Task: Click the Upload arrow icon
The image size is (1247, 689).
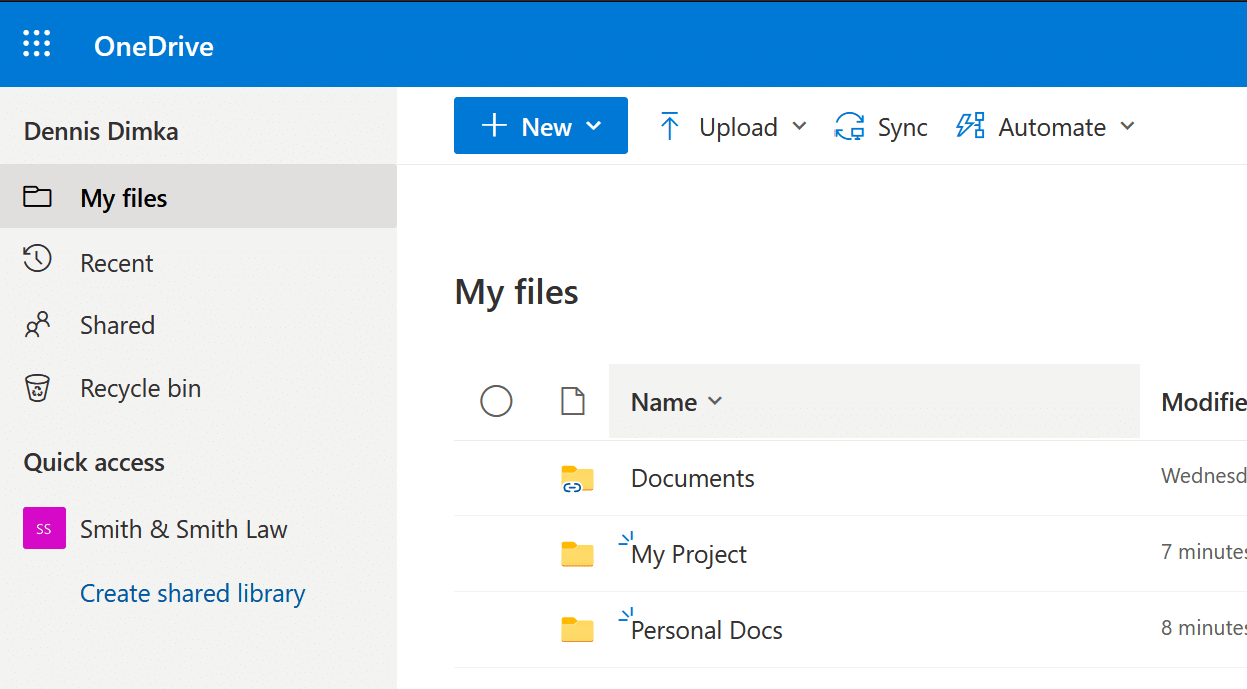Action: point(670,127)
